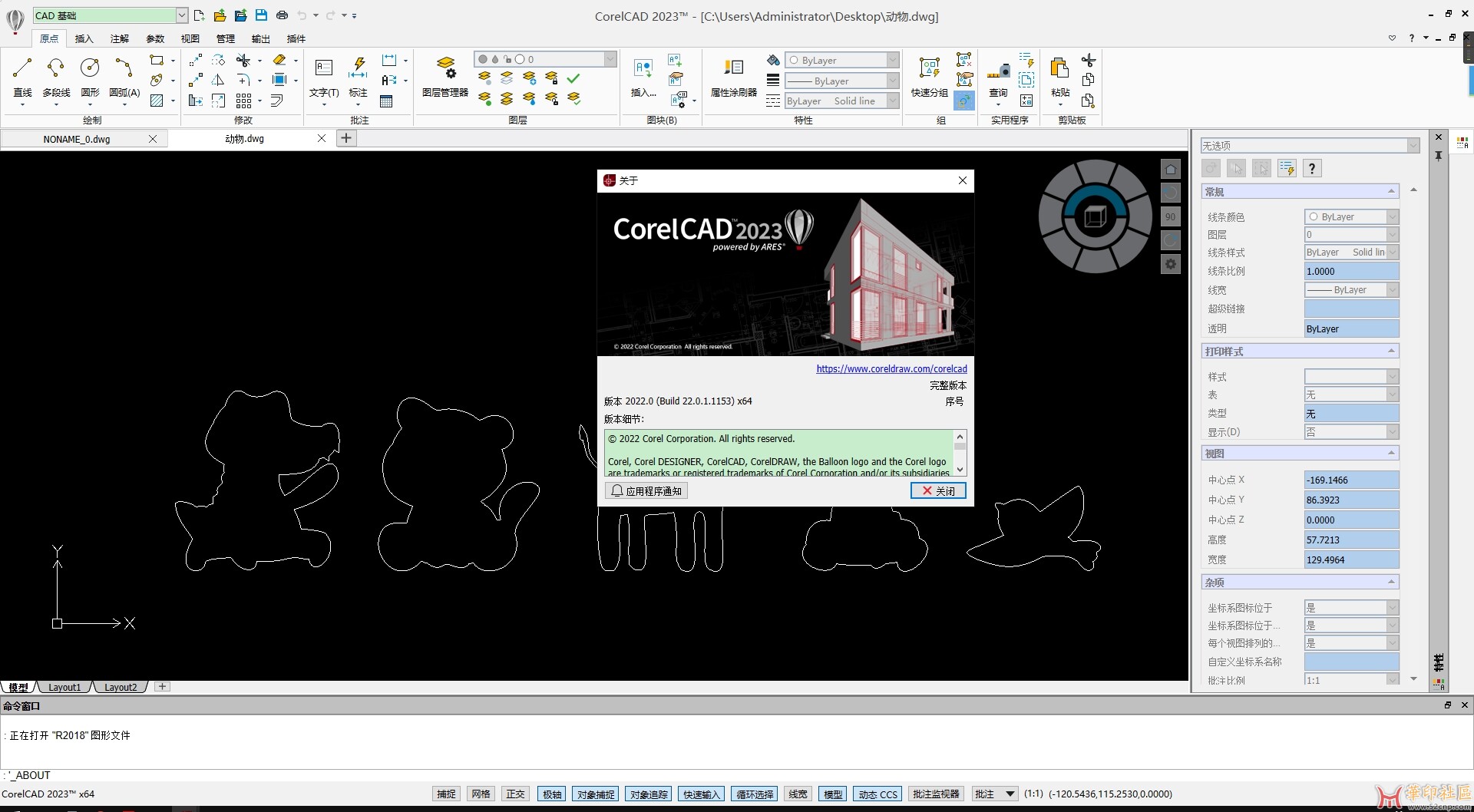Image resolution: width=1474 pixels, height=812 pixels.
Task: Click the Table icon in annotation panel
Action: click(x=386, y=101)
